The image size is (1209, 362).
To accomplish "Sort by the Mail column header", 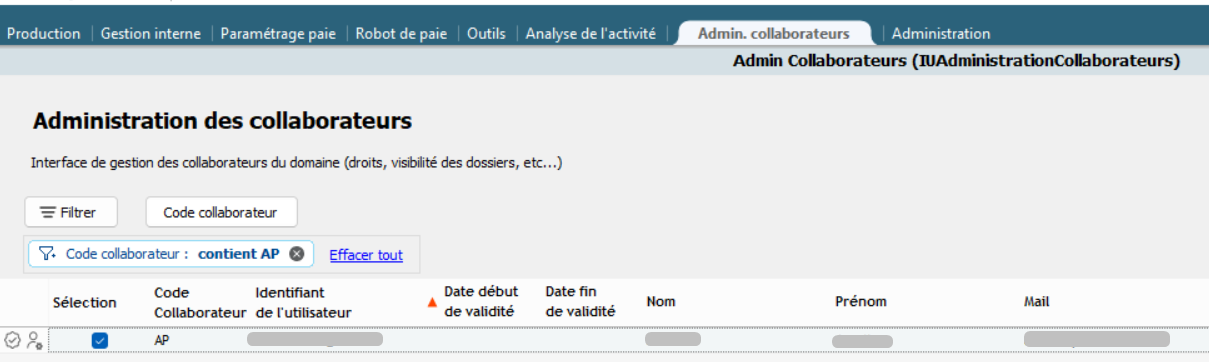I will click(1036, 302).
